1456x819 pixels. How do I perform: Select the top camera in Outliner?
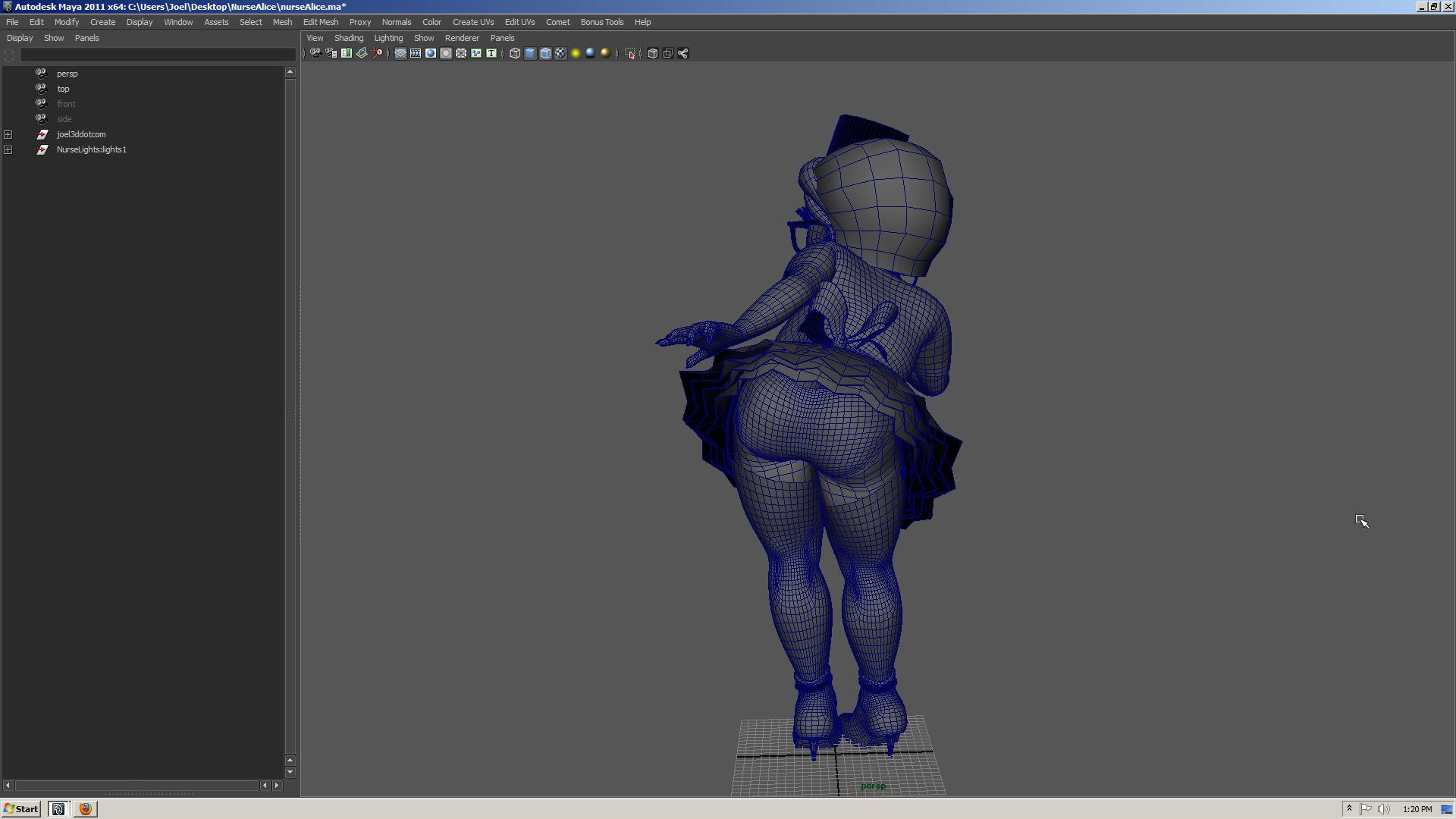(63, 89)
